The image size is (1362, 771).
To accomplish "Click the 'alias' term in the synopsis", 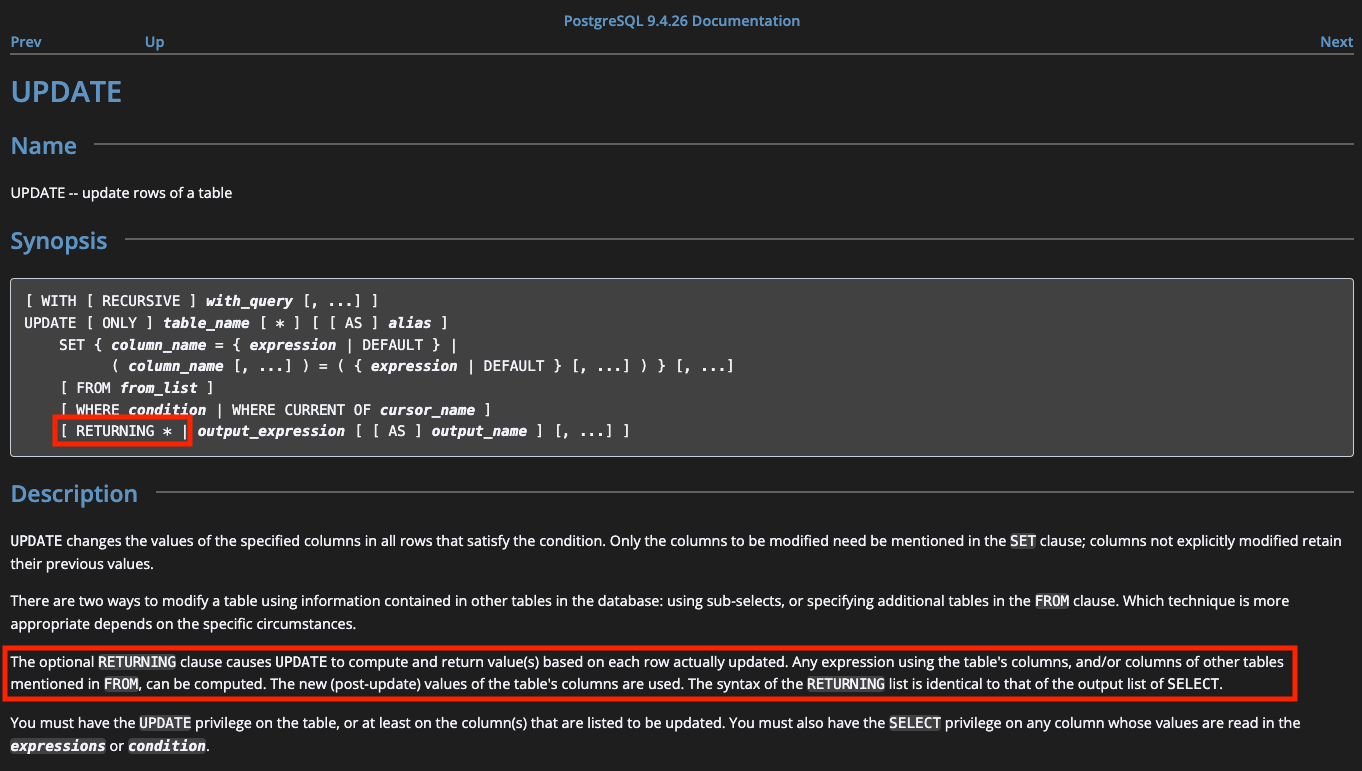I will 410,323.
